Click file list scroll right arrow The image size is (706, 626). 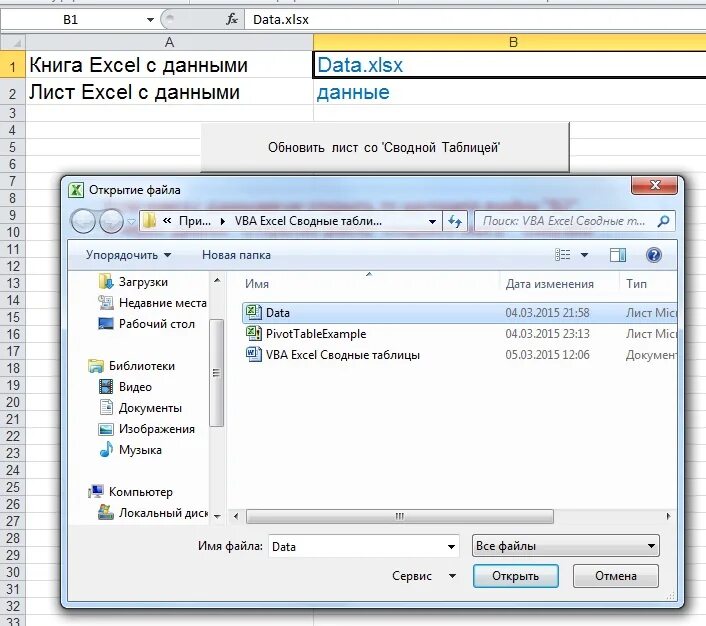click(668, 516)
